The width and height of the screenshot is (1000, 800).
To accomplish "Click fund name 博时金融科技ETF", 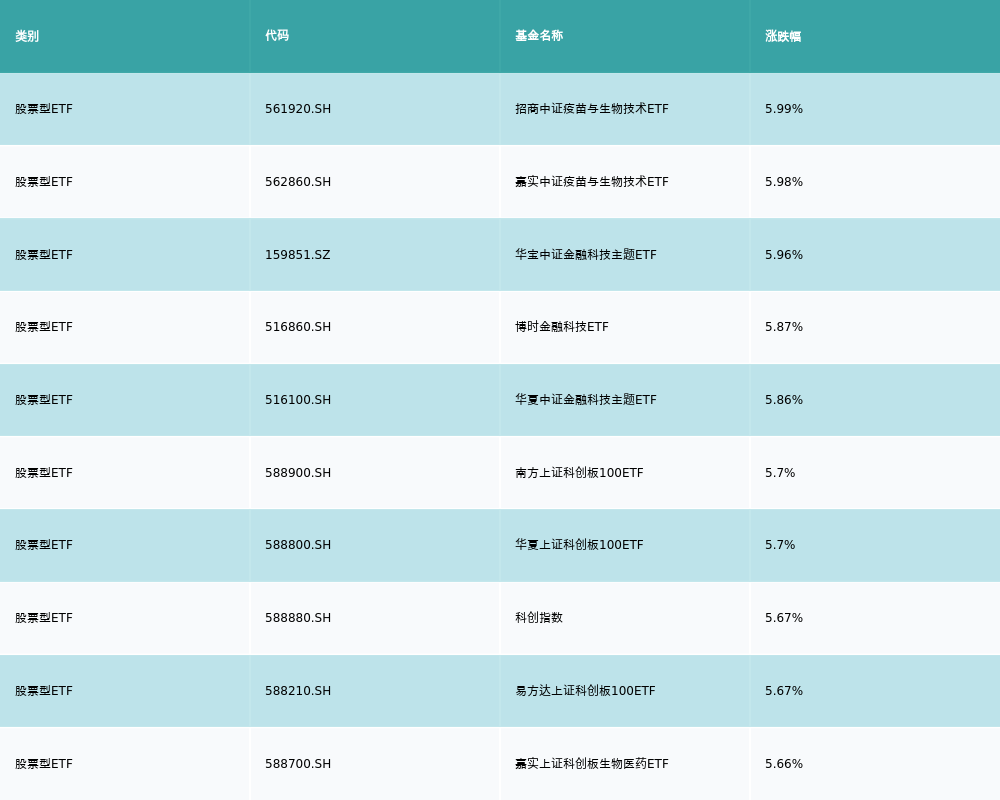I will click(x=562, y=327).
